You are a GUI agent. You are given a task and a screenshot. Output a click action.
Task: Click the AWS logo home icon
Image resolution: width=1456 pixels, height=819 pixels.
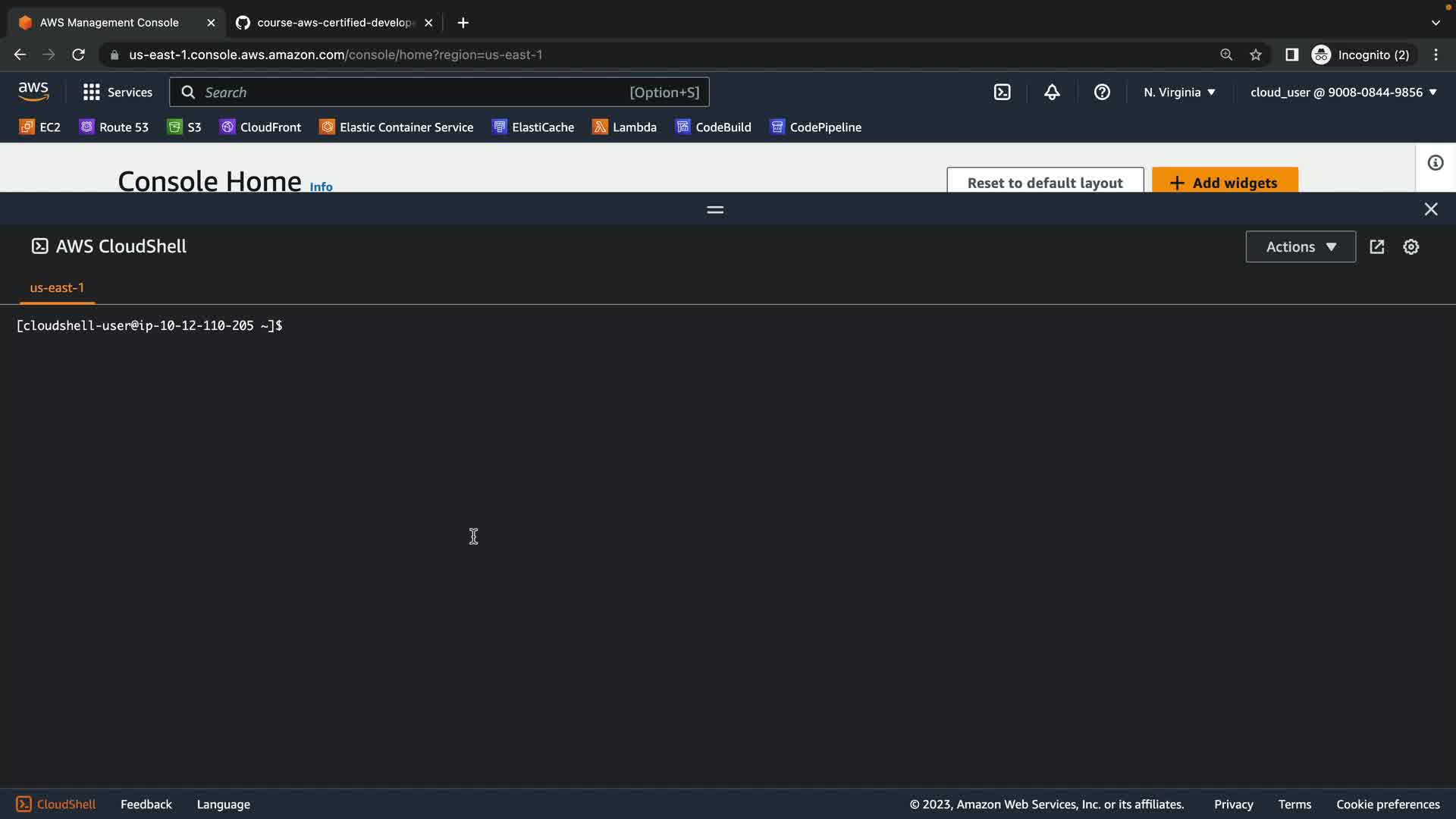pyautogui.click(x=33, y=92)
